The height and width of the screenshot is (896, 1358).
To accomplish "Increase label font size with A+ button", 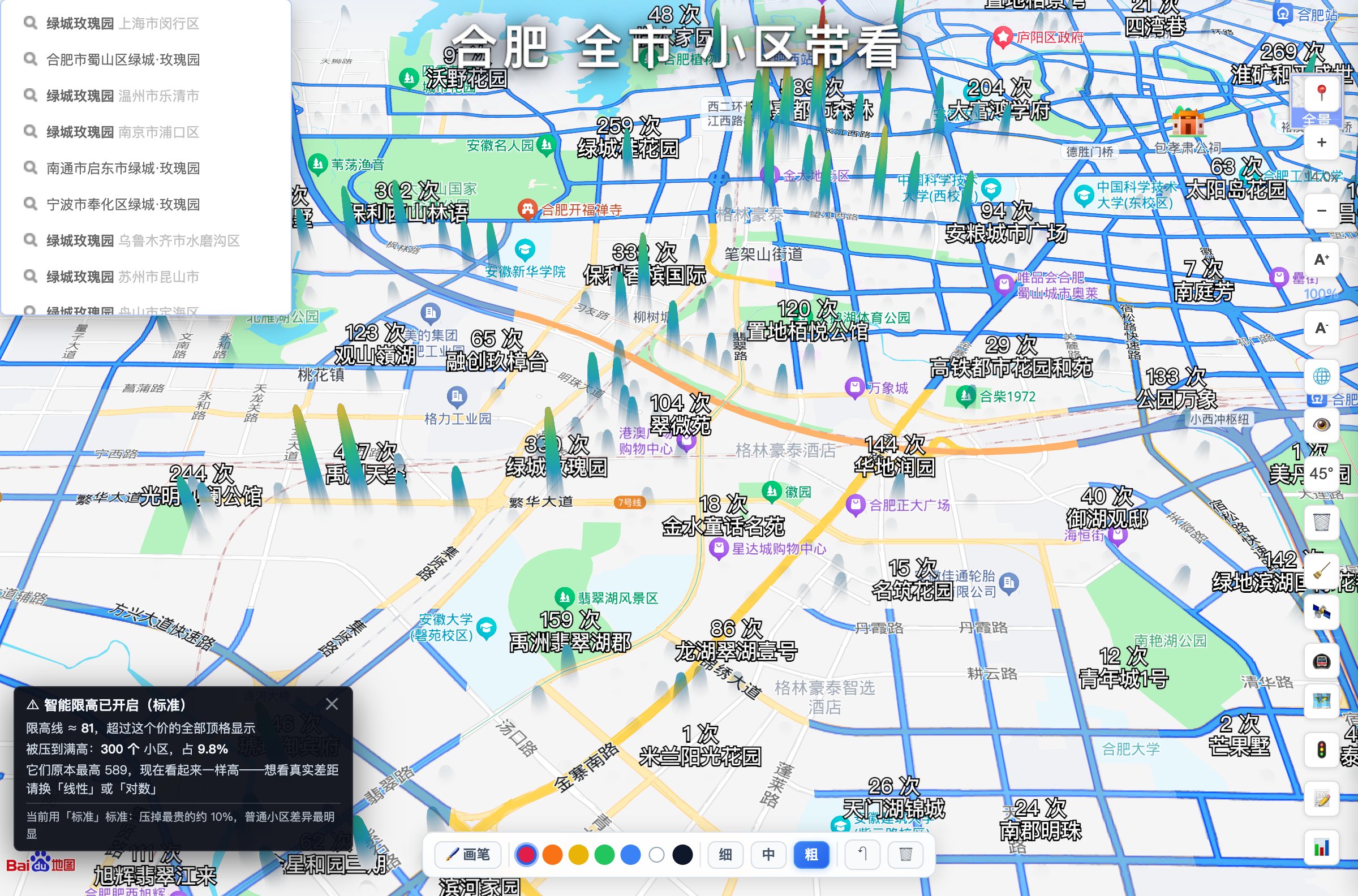I will pos(1321,260).
